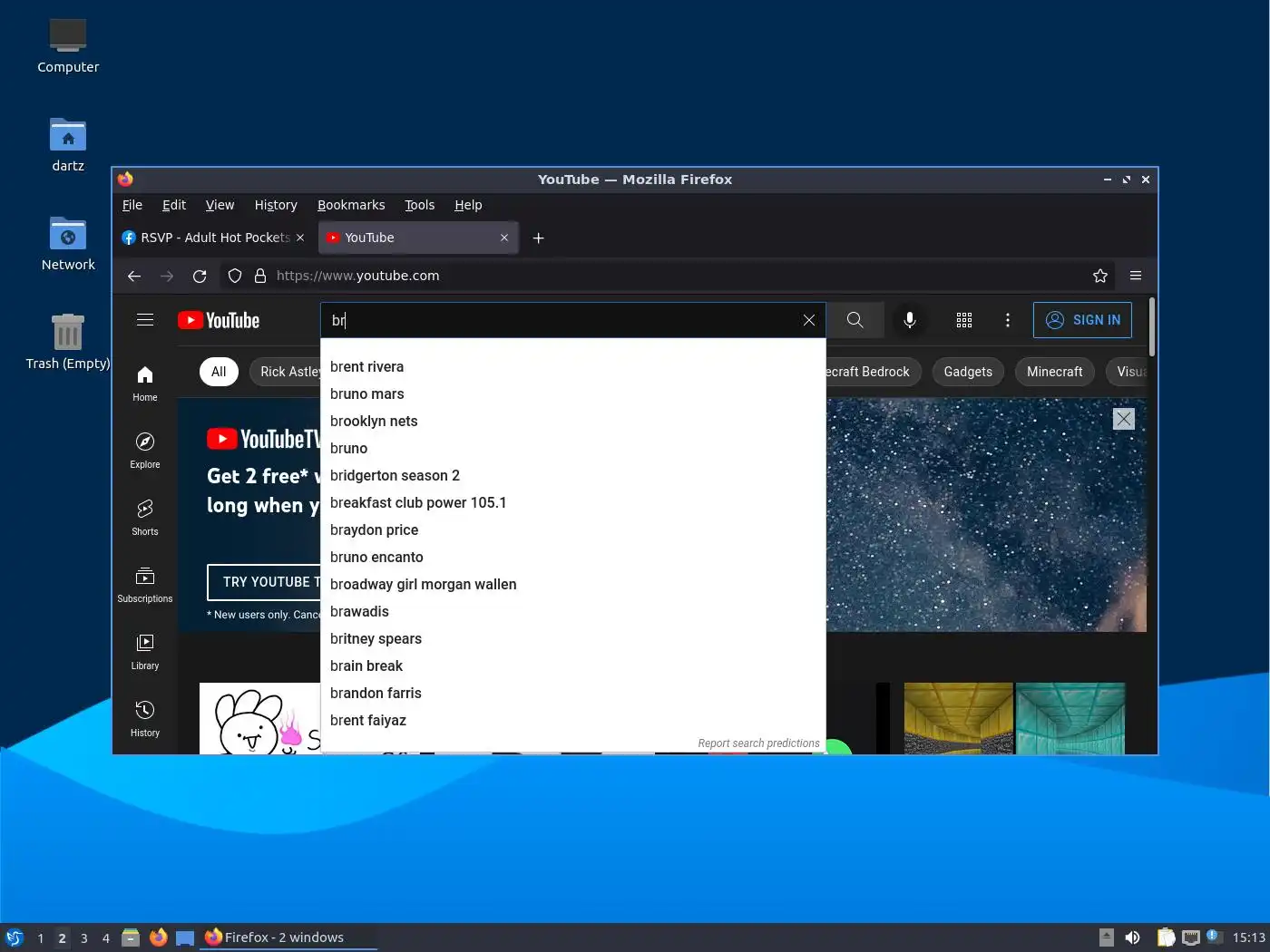Open the dartz home folder icon
Screen dimensions: 1270x952
pyautogui.click(x=68, y=146)
